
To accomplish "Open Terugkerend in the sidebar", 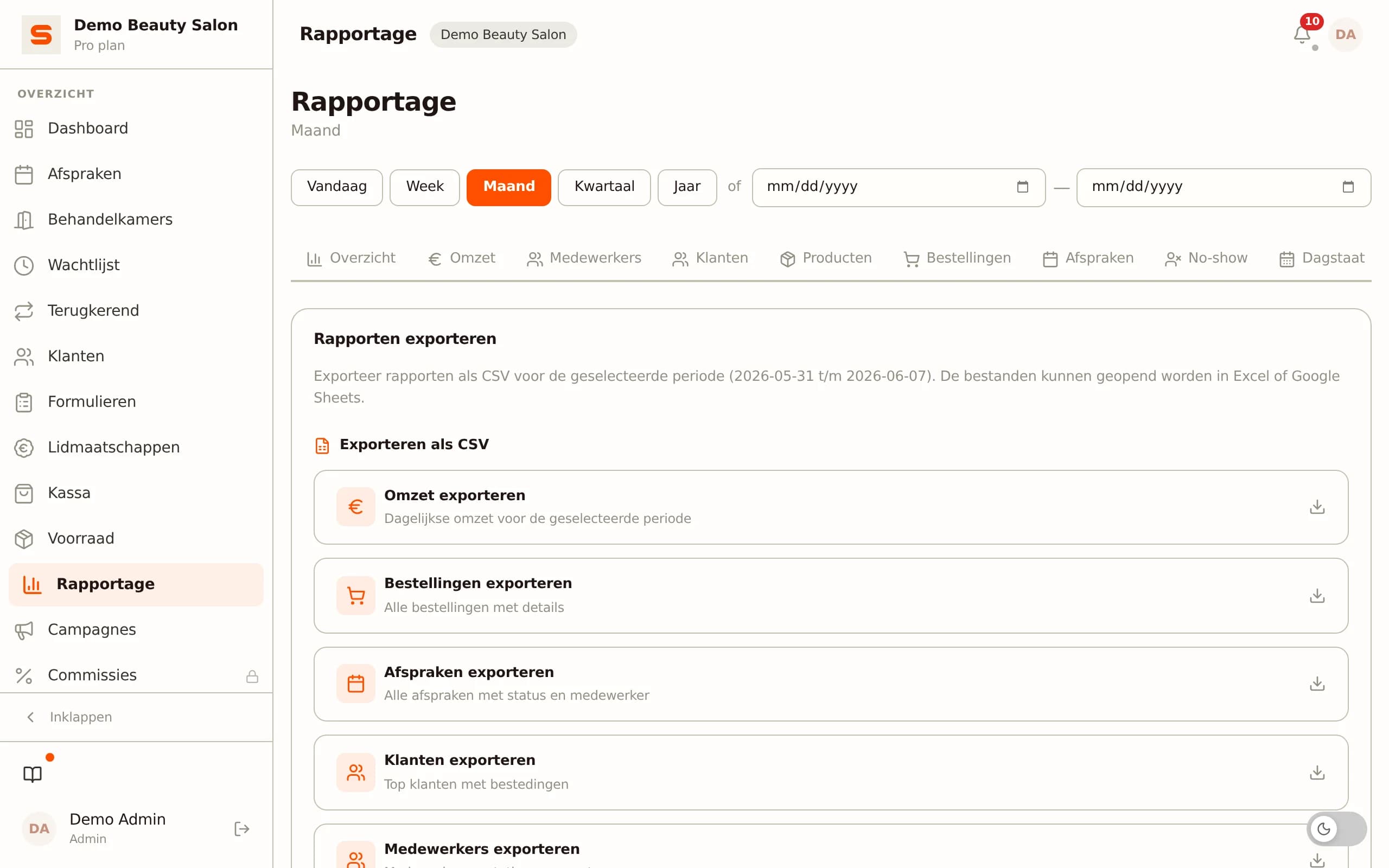I will [136, 310].
